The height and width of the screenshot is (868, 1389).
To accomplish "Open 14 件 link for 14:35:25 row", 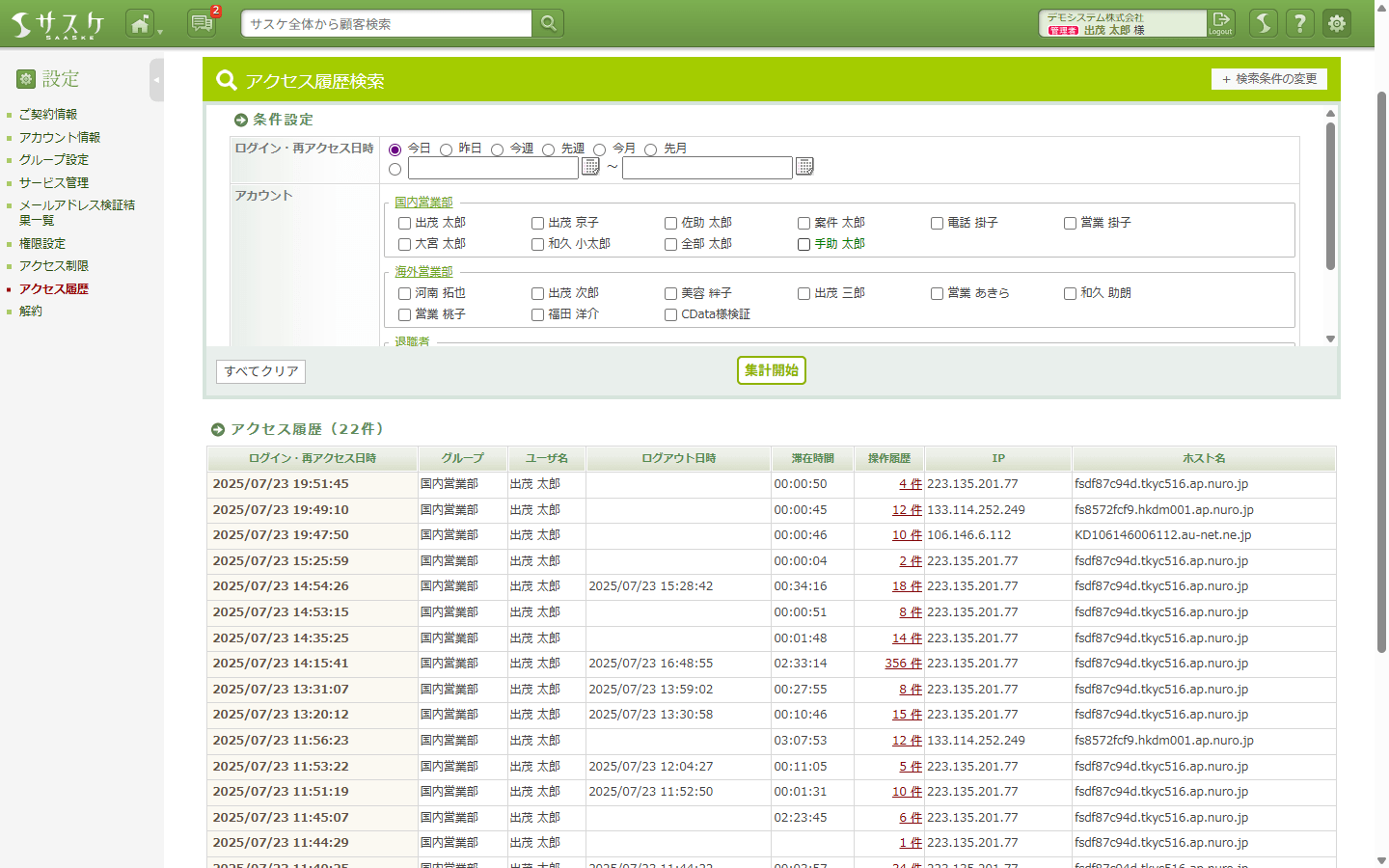I will point(907,638).
